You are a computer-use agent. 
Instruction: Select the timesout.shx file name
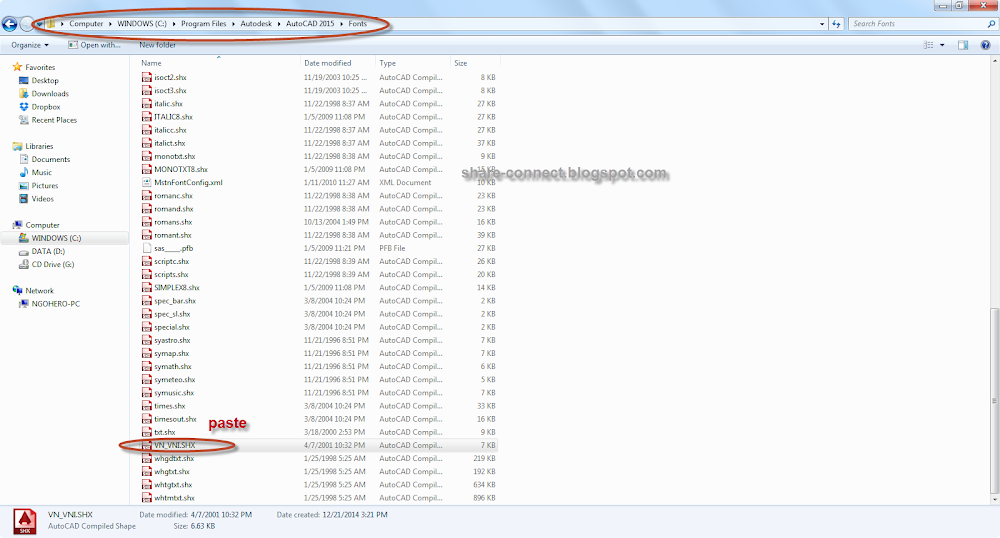(x=175, y=419)
